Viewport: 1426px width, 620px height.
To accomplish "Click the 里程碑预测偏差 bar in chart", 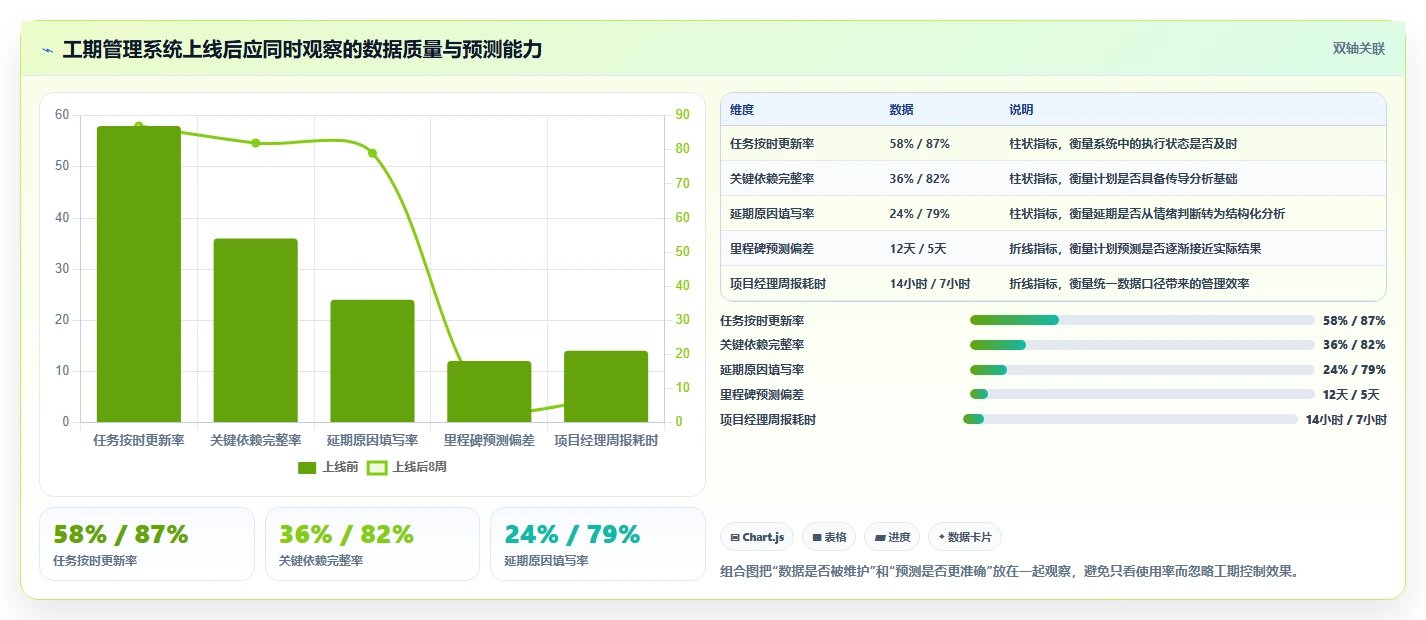I will click(x=489, y=391).
